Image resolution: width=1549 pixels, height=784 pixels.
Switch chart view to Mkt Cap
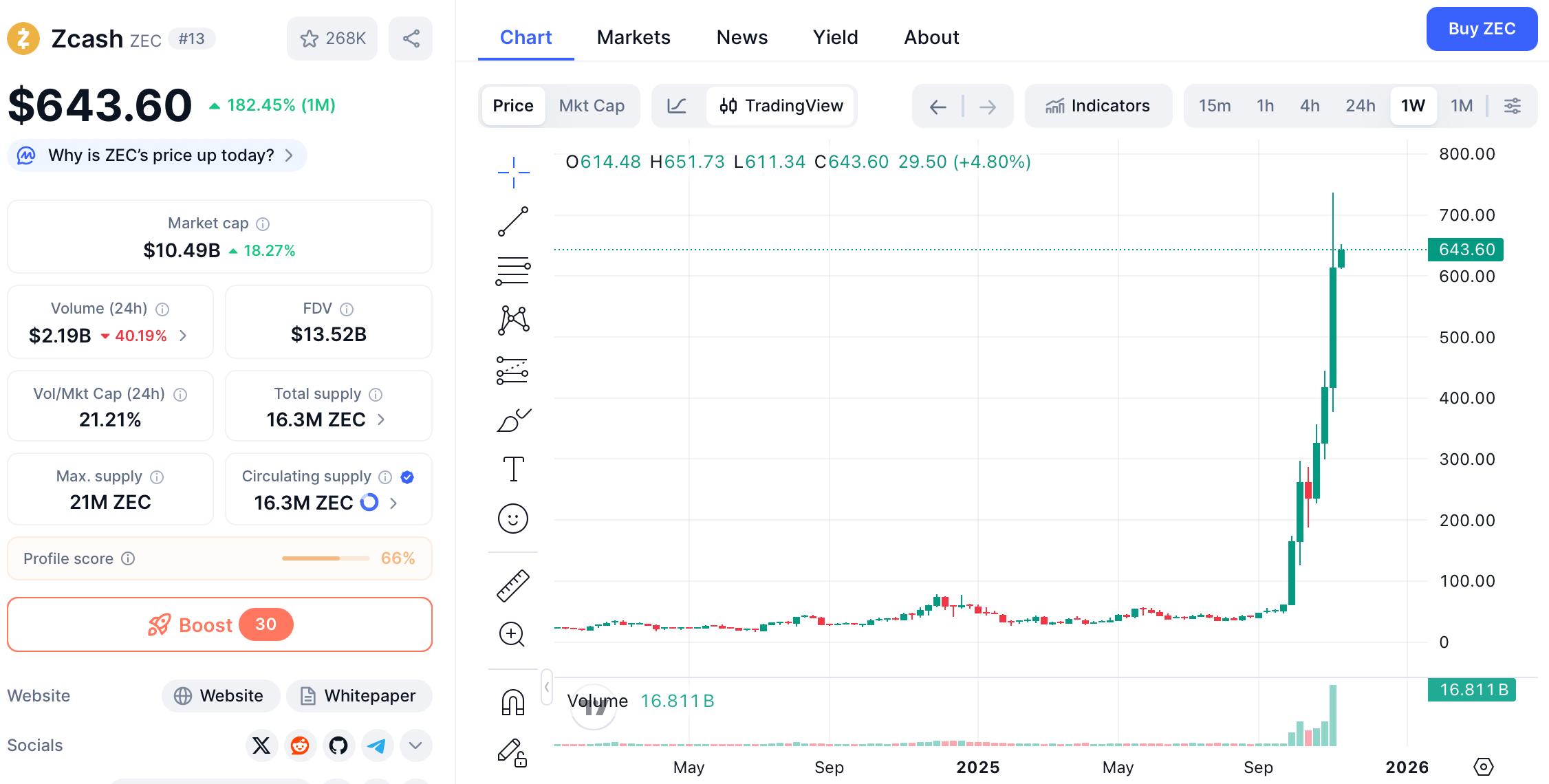point(592,106)
